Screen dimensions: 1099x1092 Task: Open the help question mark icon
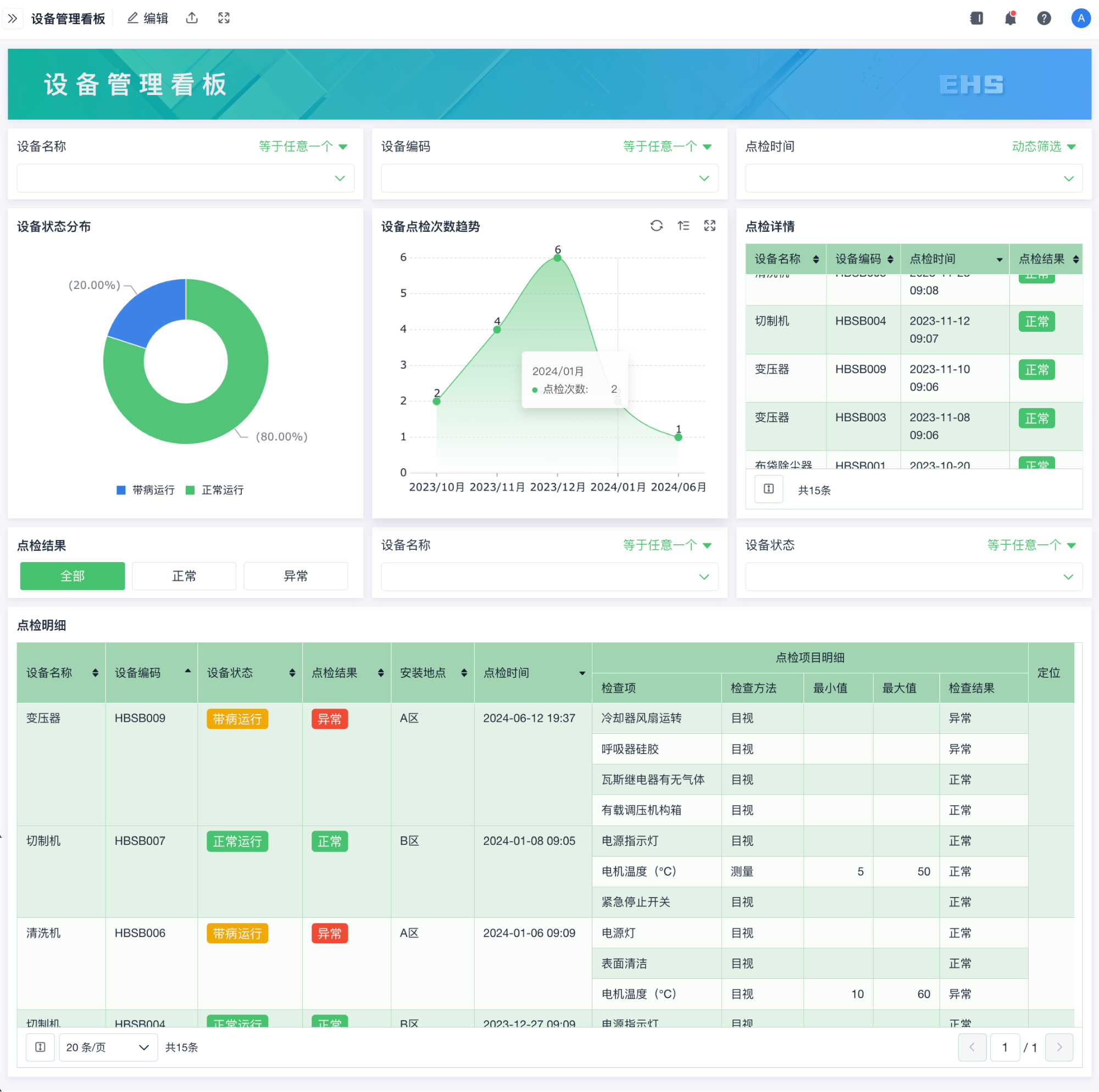[x=1044, y=19]
